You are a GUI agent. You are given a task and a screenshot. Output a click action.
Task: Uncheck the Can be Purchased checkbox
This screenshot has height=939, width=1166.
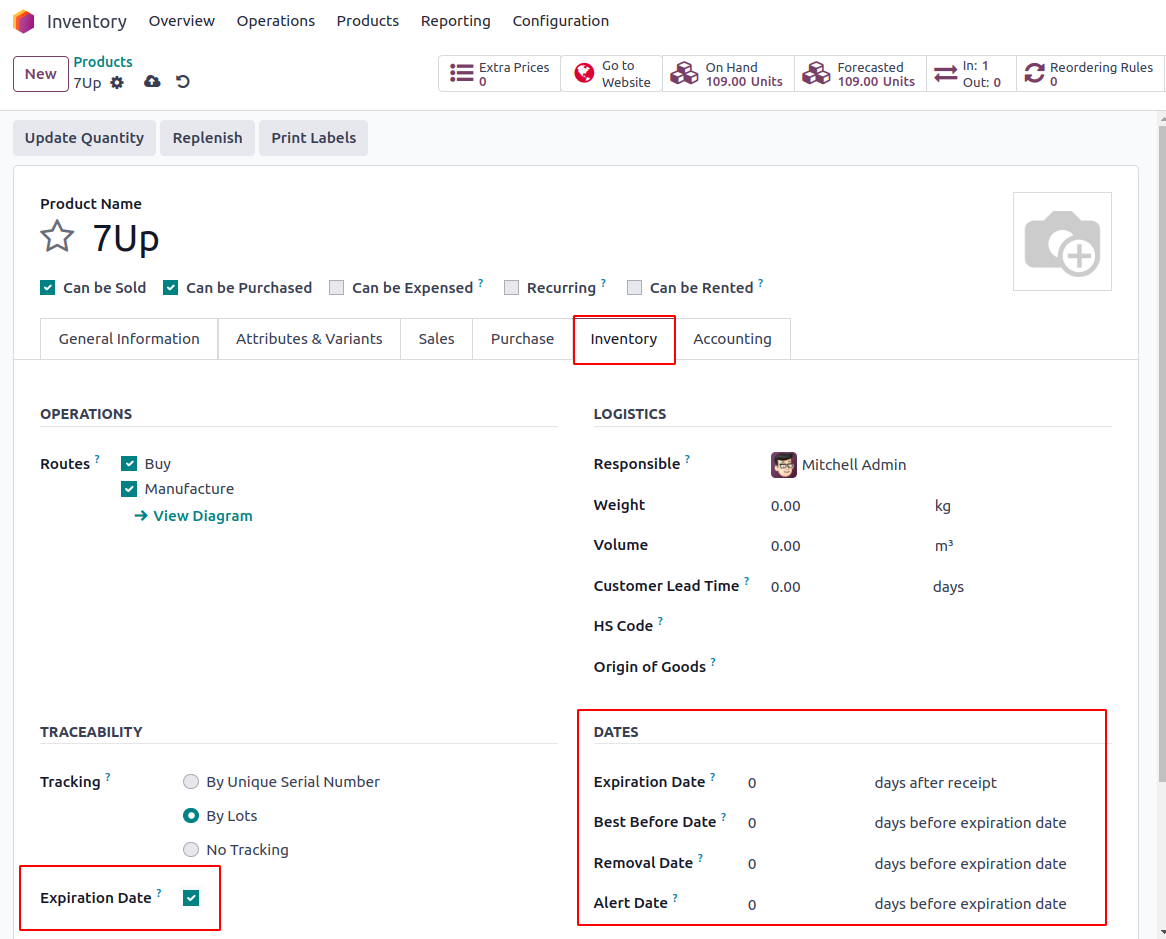(x=170, y=288)
